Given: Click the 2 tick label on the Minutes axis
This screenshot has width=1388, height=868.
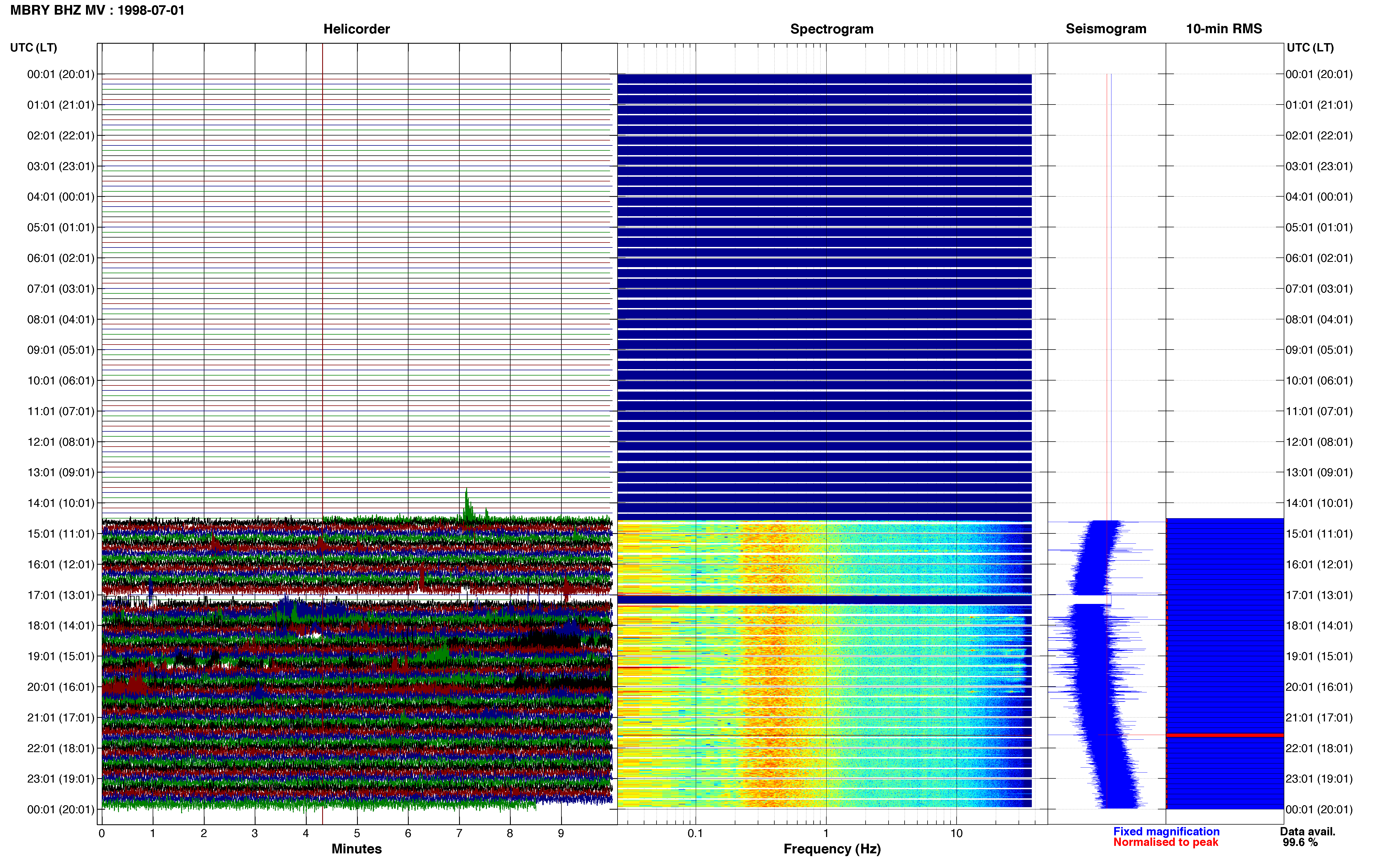Looking at the screenshot, I should tap(204, 833).
